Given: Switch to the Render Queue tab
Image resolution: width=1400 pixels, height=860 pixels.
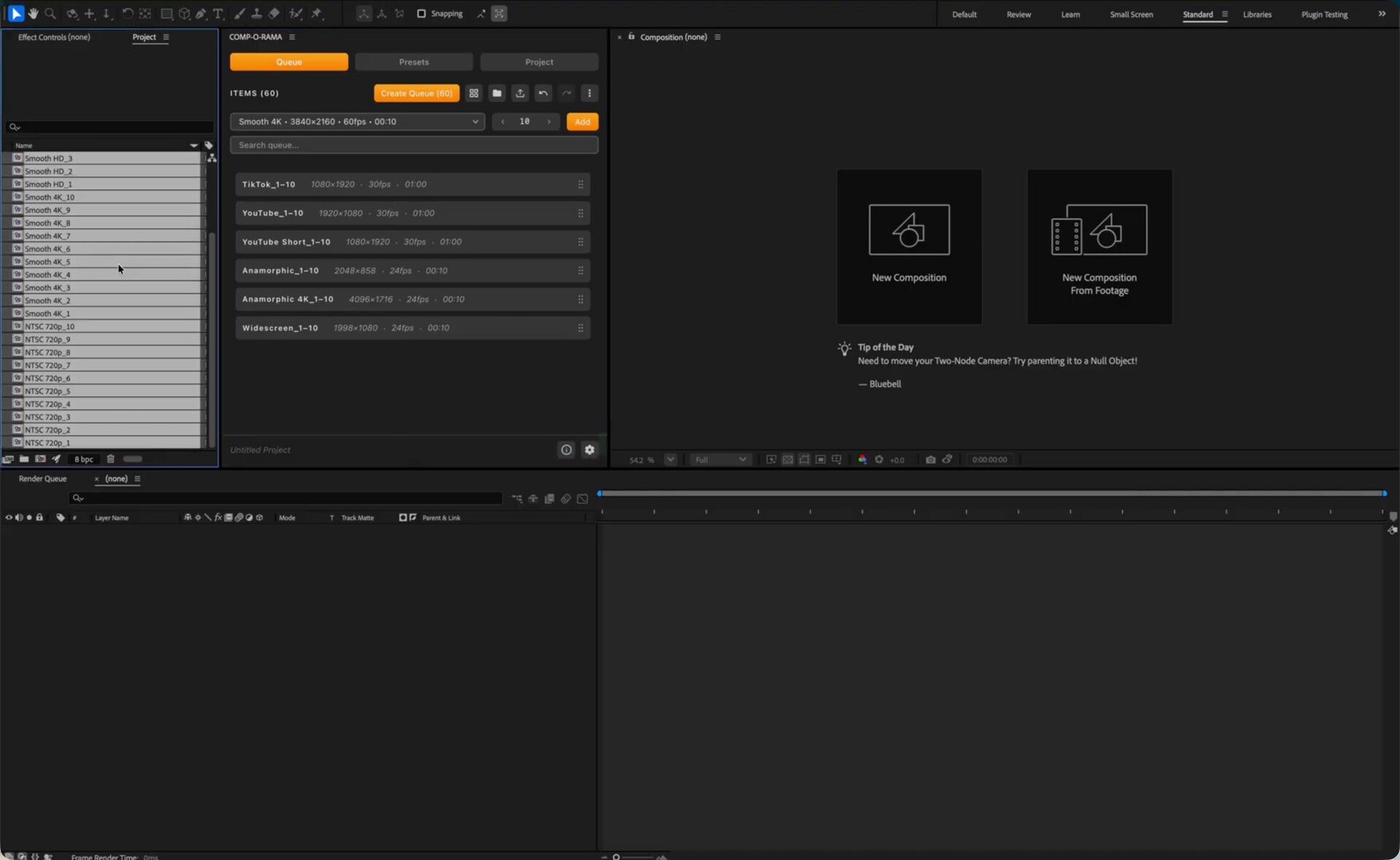Looking at the screenshot, I should coord(42,479).
